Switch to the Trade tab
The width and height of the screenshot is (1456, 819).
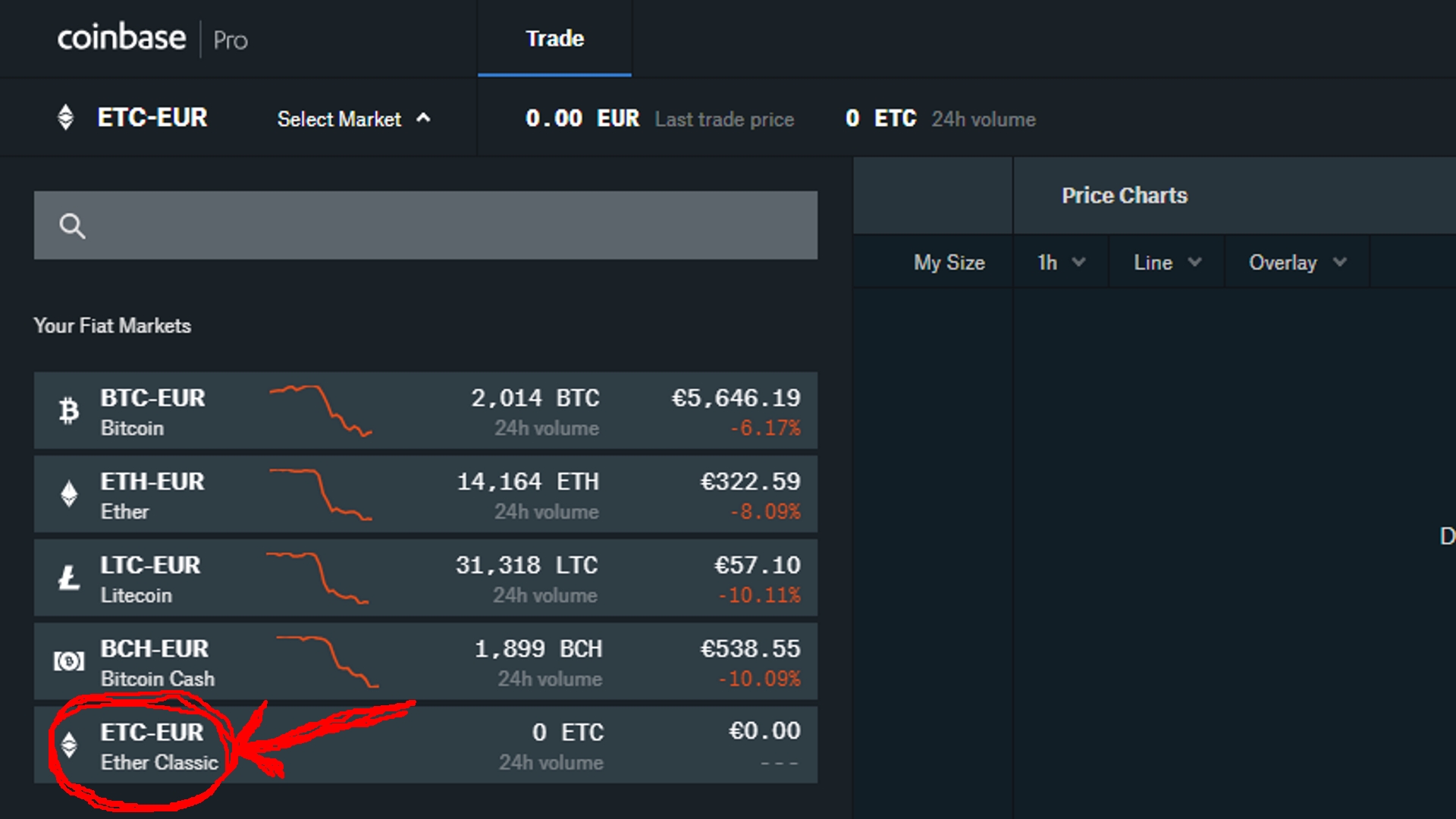click(554, 39)
